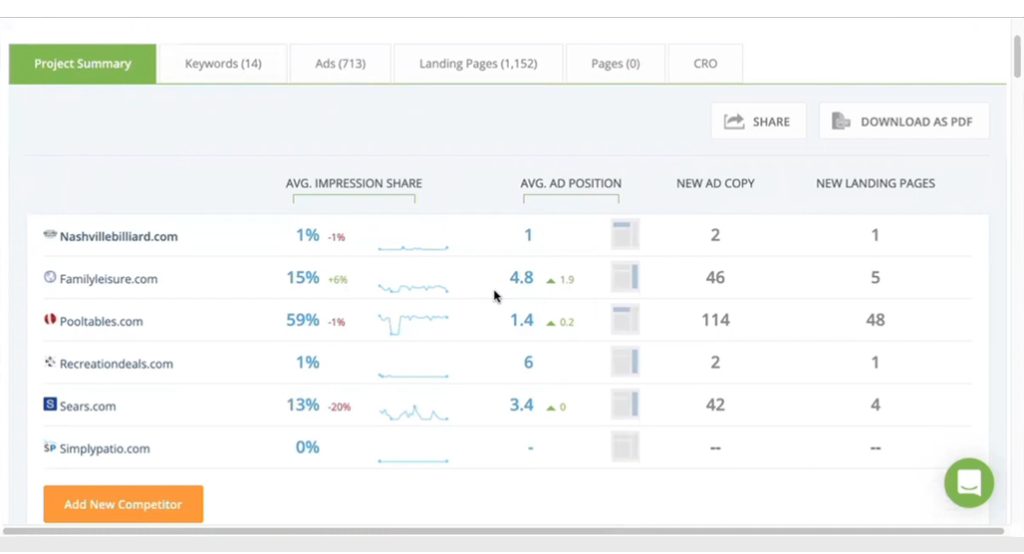Open ad position layout icon for Recreationdeals.com
The height and width of the screenshot is (554, 1024).
625,362
